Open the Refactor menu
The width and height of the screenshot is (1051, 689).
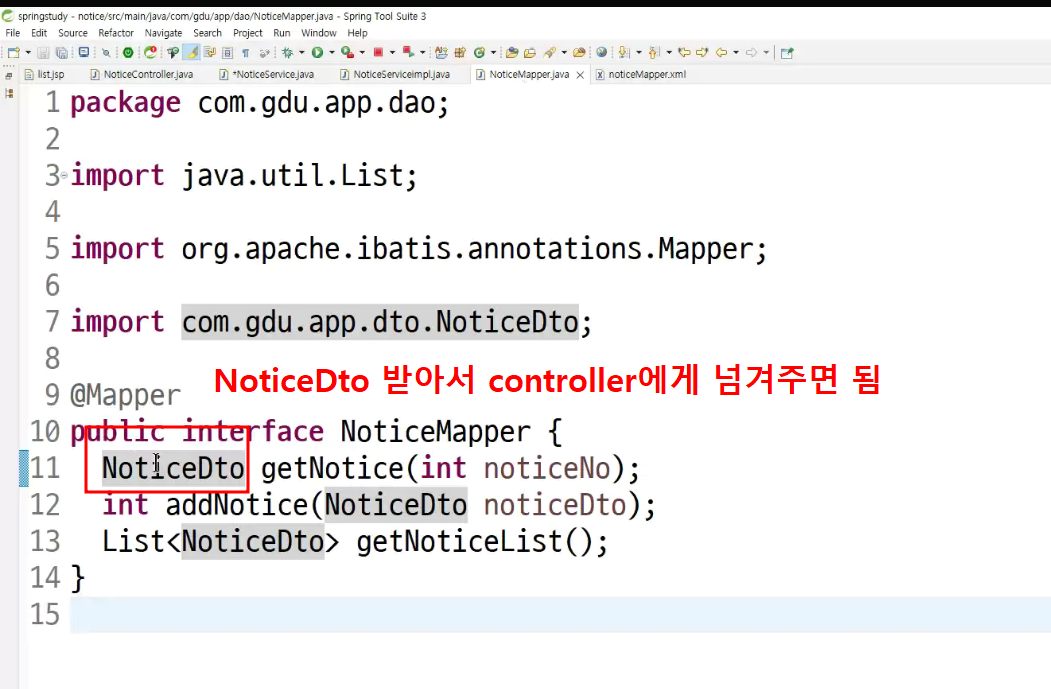click(x=116, y=33)
